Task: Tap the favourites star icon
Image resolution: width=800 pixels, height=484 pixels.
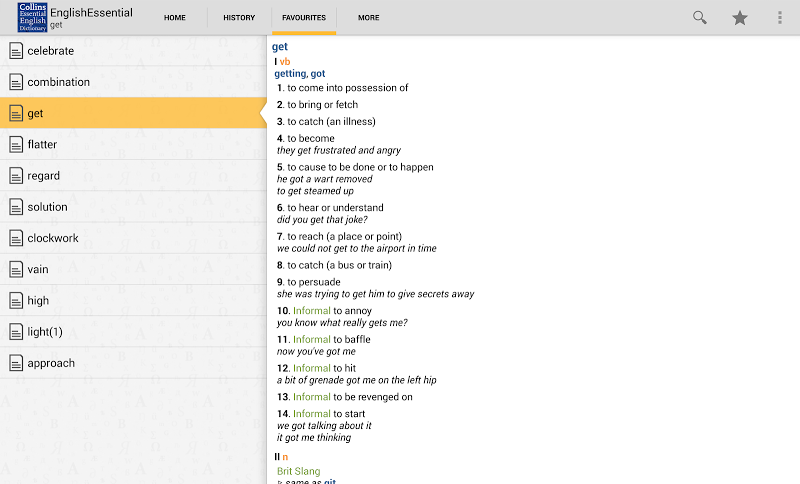Action: pyautogui.click(x=739, y=18)
